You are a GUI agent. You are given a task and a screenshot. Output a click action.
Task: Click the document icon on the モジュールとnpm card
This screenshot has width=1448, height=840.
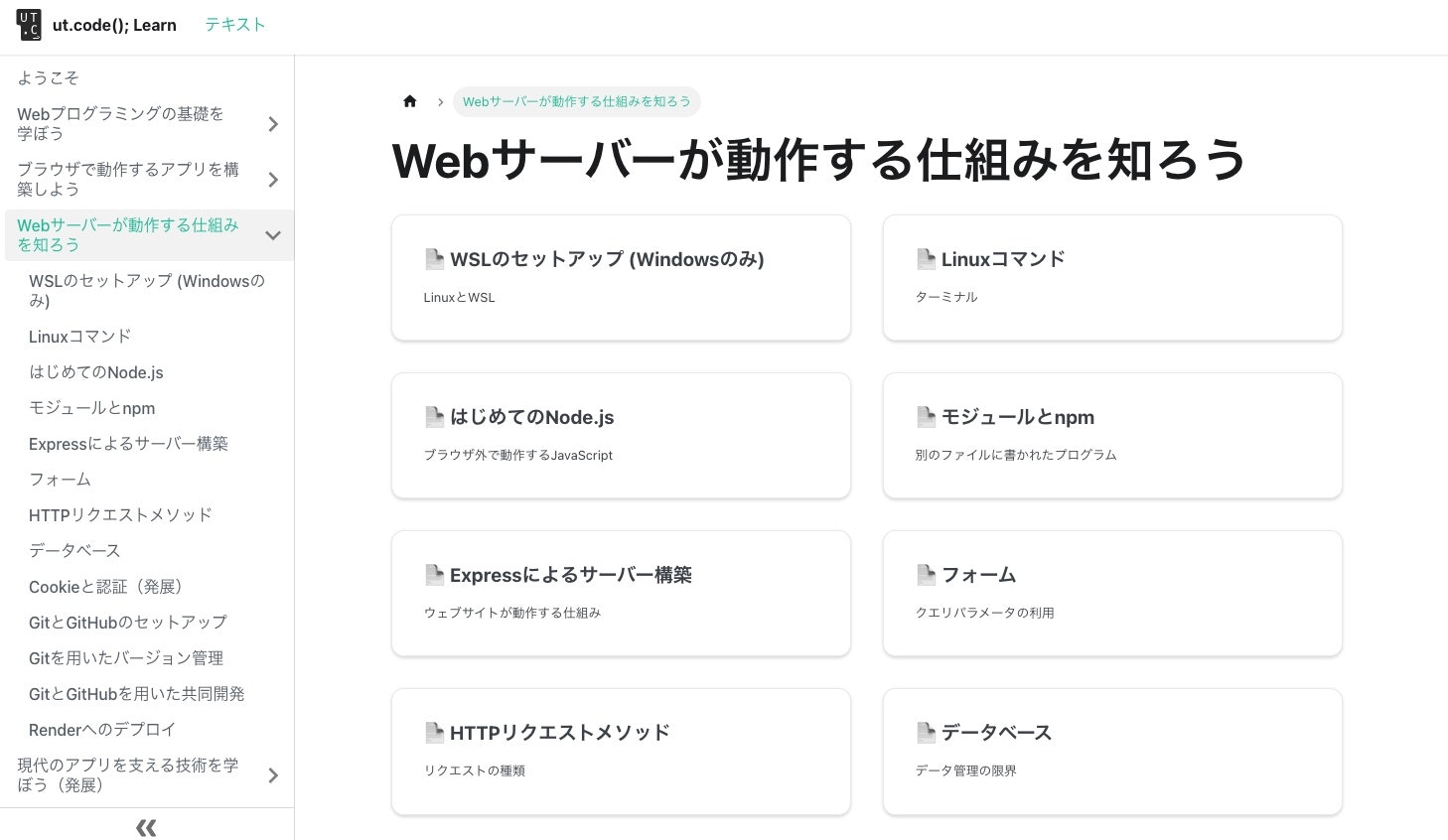point(927,417)
